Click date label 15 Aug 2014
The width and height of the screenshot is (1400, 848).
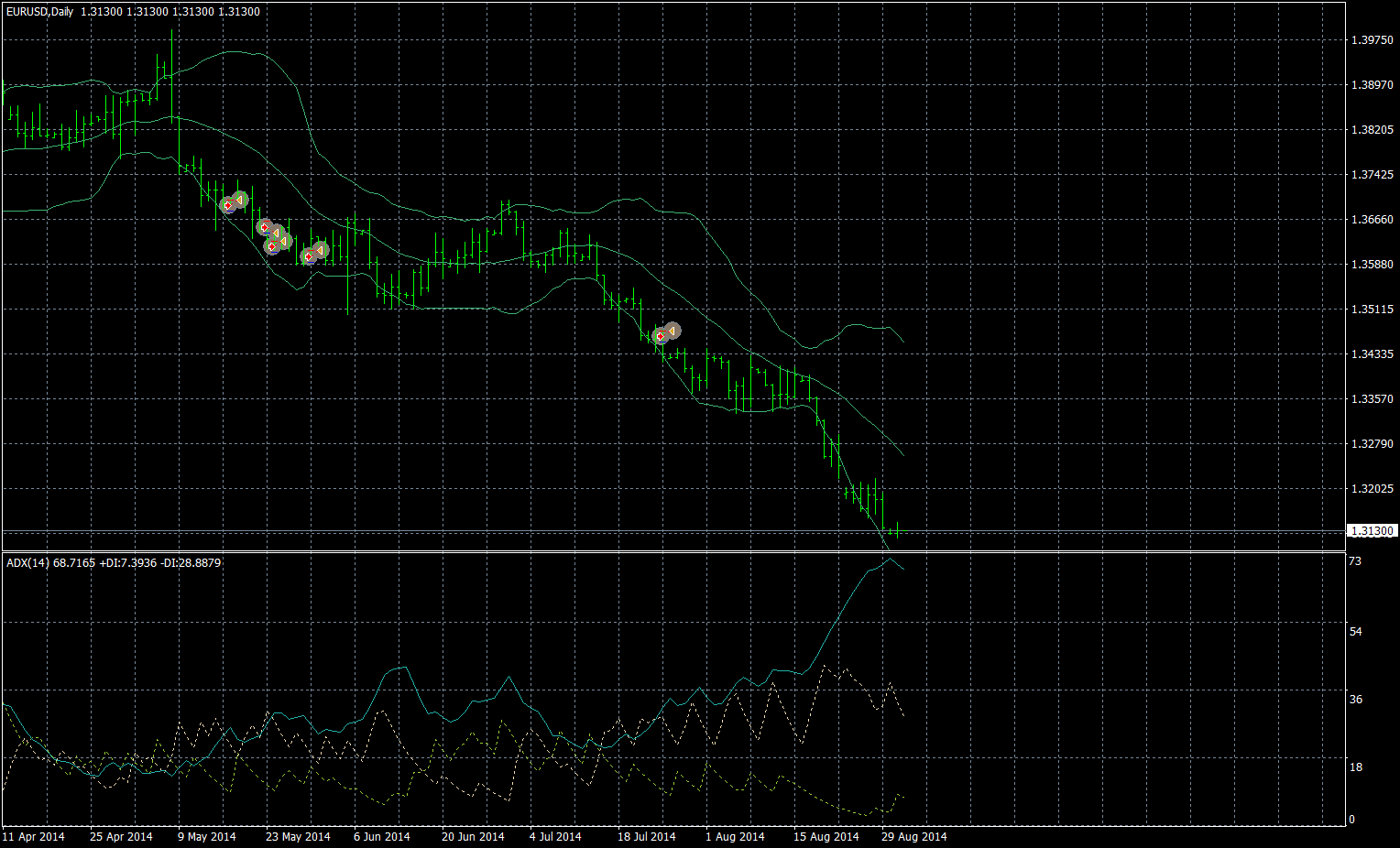point(826,836)
